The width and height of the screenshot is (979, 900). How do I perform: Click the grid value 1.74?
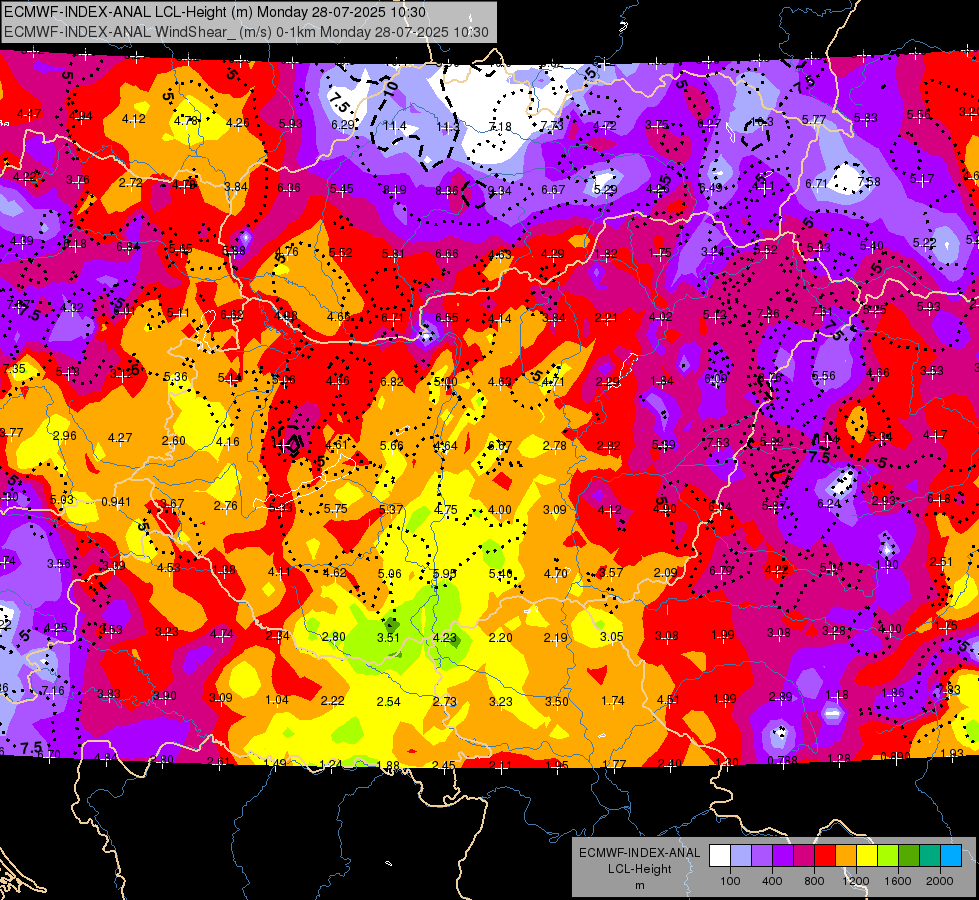point(612,701)
